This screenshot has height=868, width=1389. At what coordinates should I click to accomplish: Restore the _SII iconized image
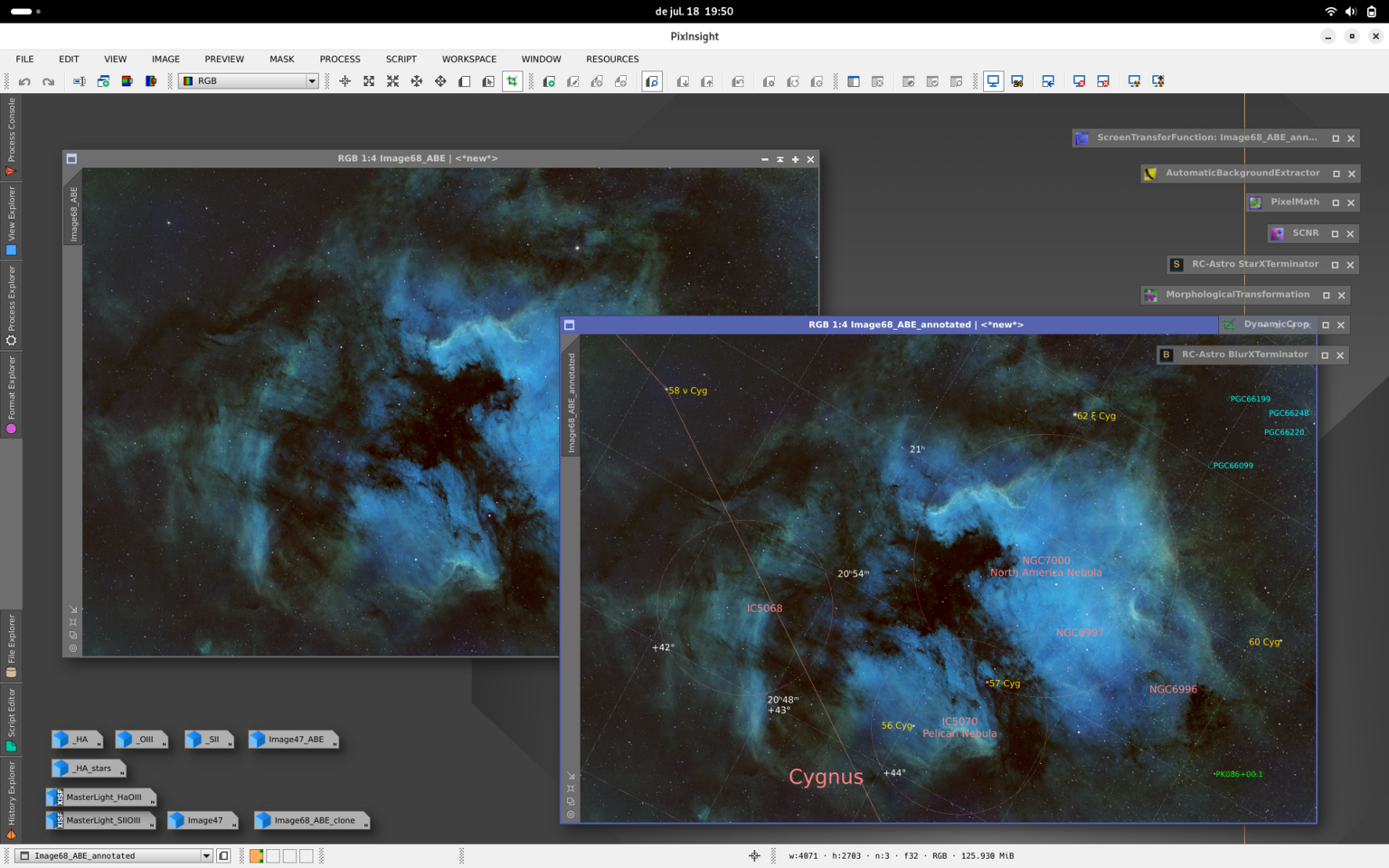point(209,740)
